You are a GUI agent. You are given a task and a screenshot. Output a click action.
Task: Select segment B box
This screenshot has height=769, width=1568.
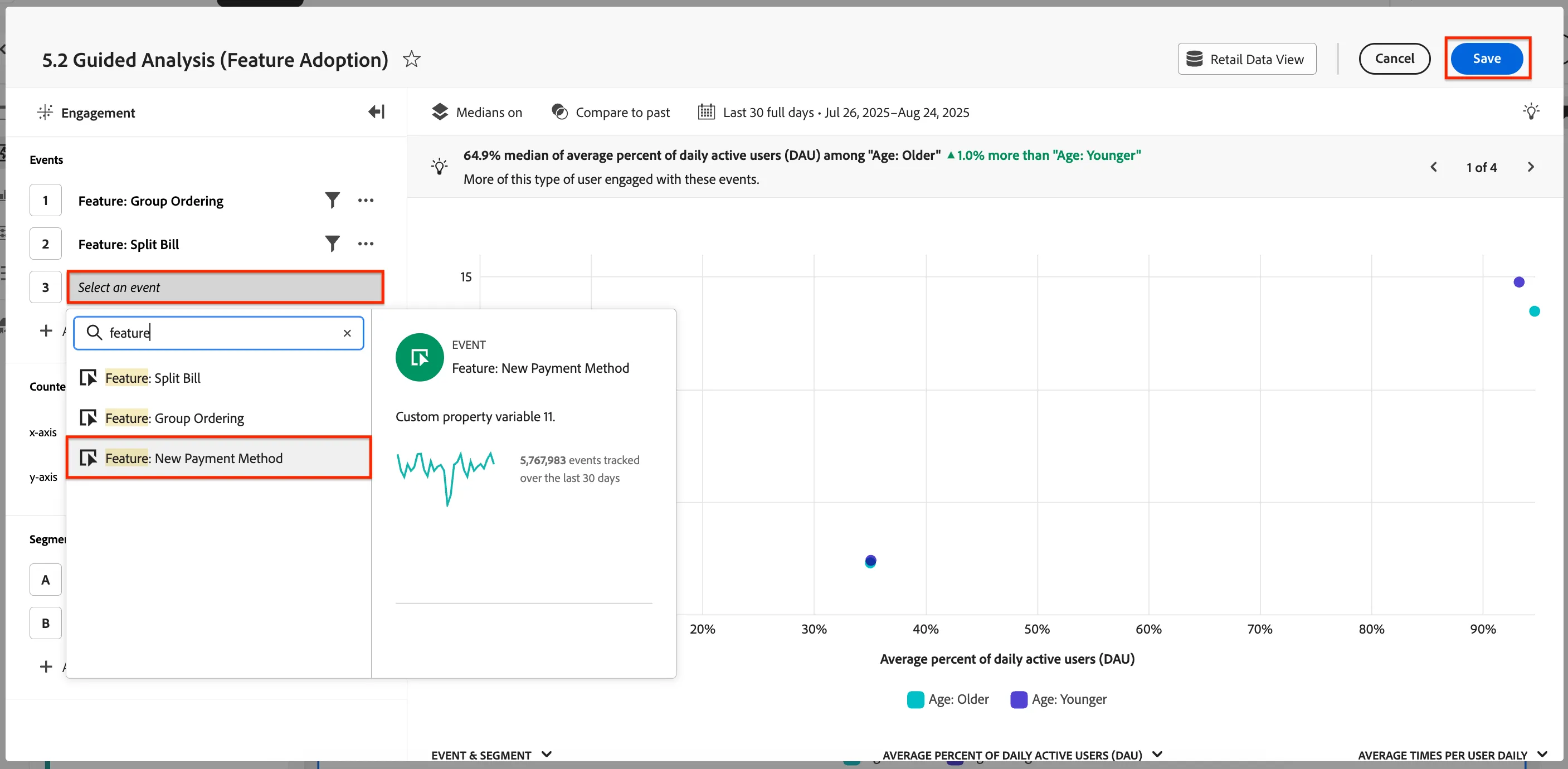pos(46,623)
